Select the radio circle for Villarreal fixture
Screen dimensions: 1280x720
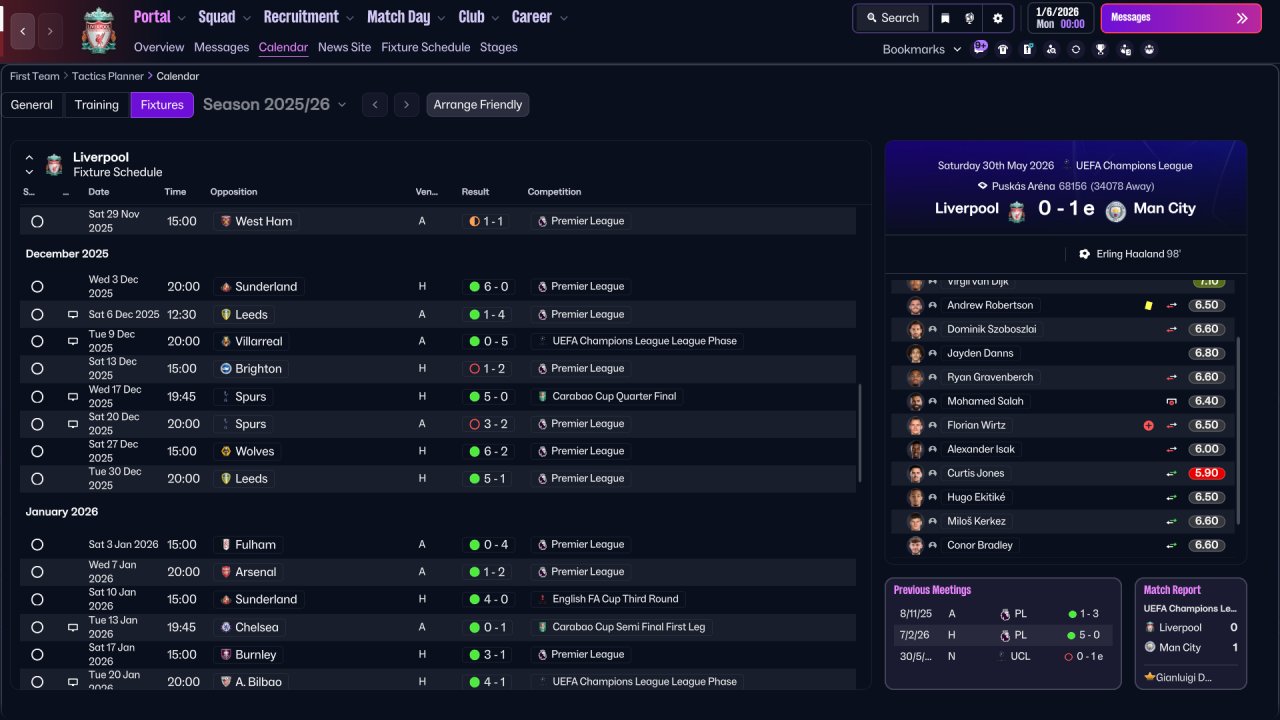tap(37, 341)
